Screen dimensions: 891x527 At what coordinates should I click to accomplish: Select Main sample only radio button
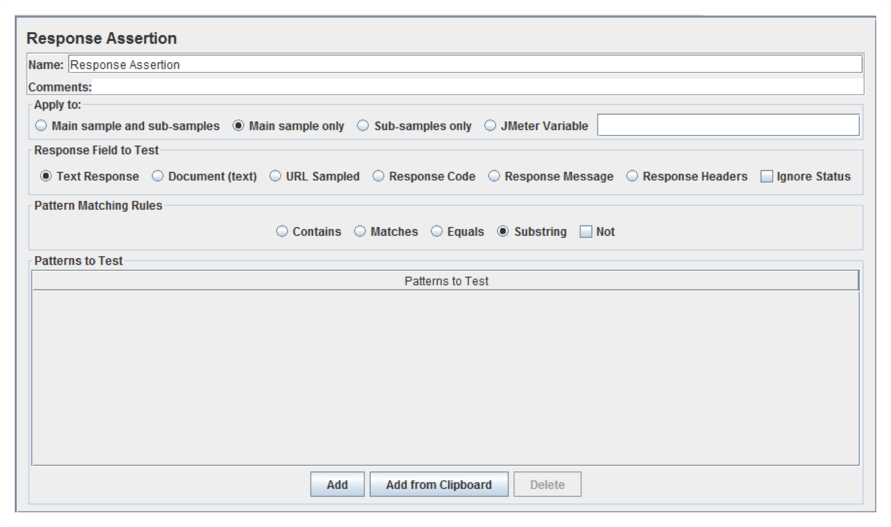pyautogui.click(x=238, y=126)
